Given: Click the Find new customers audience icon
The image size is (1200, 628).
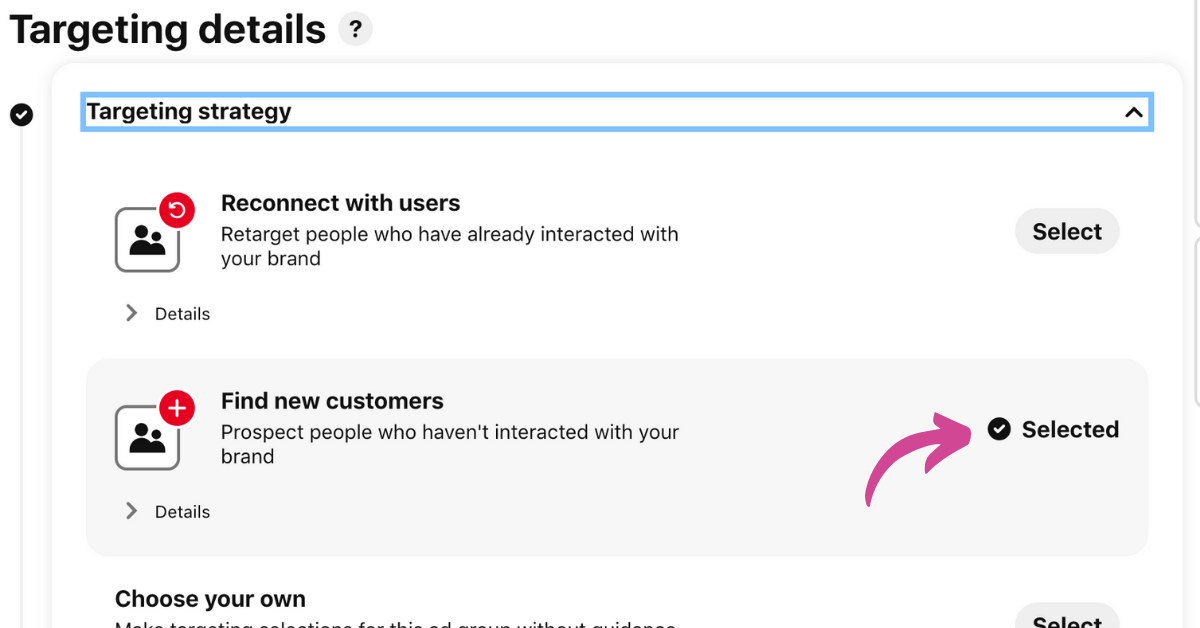Looking at the screenshot, I should click(147, 438).
